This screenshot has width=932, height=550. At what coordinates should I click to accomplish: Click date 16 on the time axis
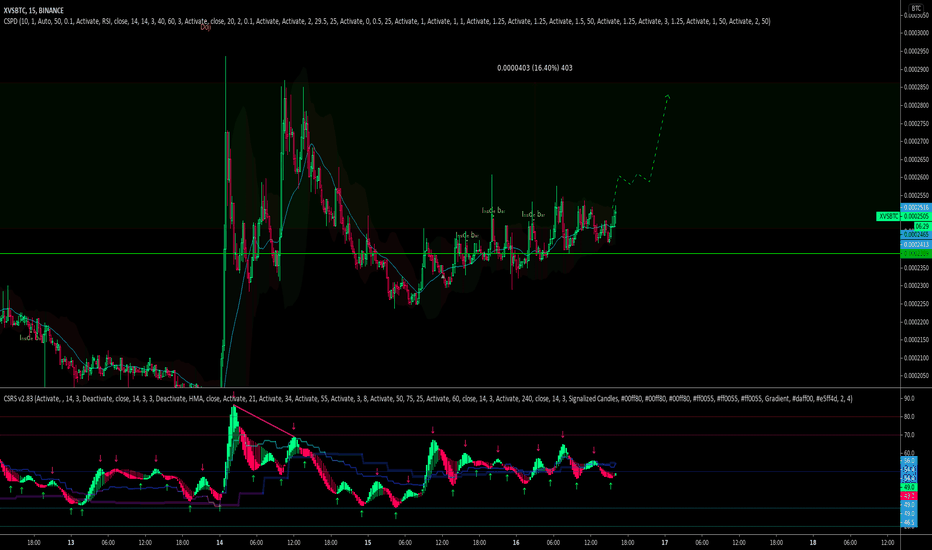(x=516, y=542)
